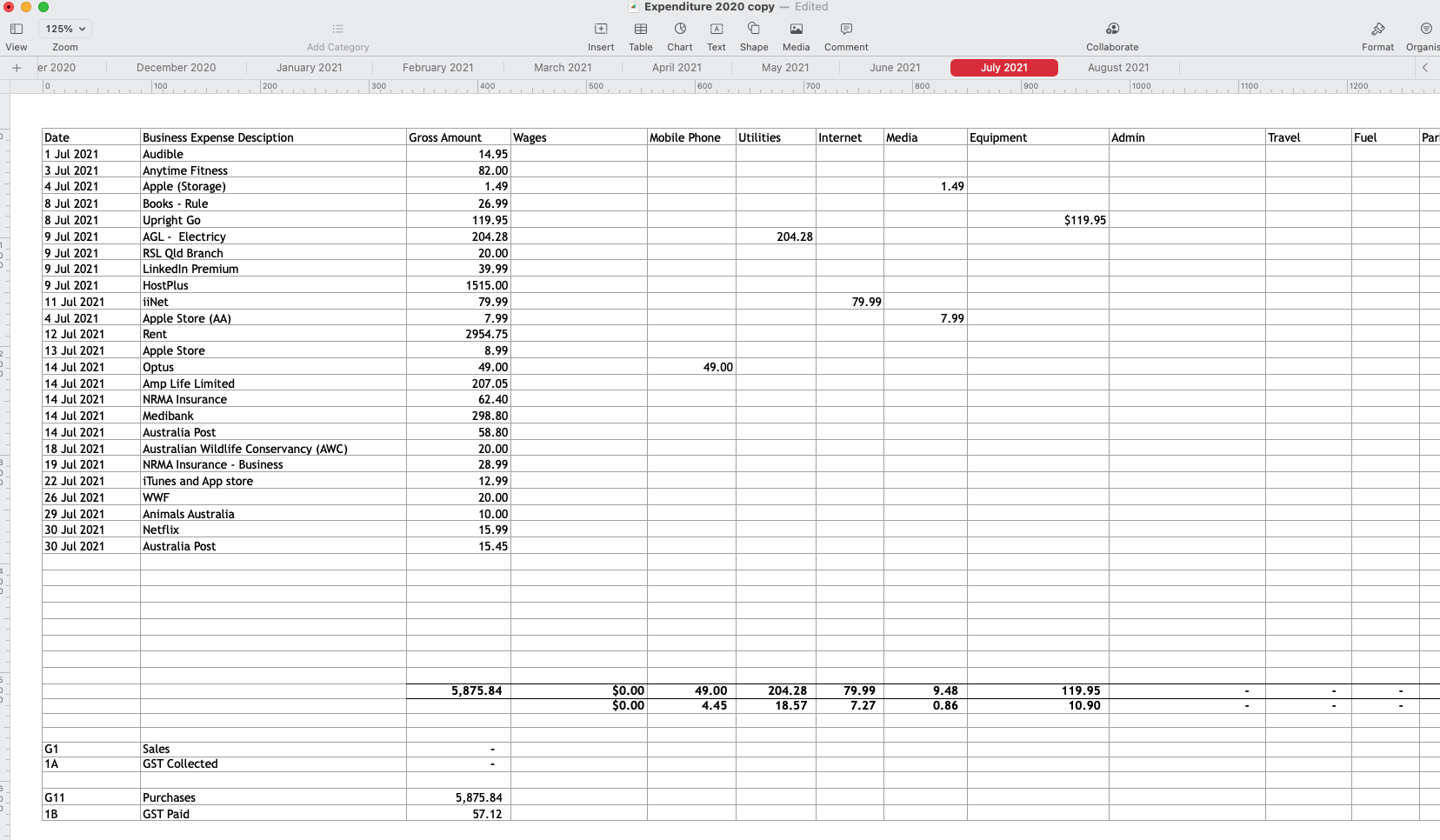
Task: Select the Internet column header
Action: pos(850,137)
